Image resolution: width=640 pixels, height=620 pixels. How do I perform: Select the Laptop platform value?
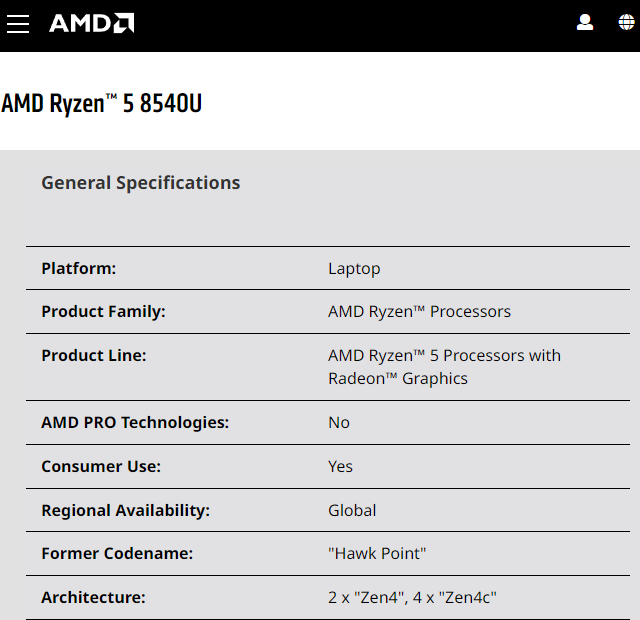pyautogui.click(x=354, y=269)
